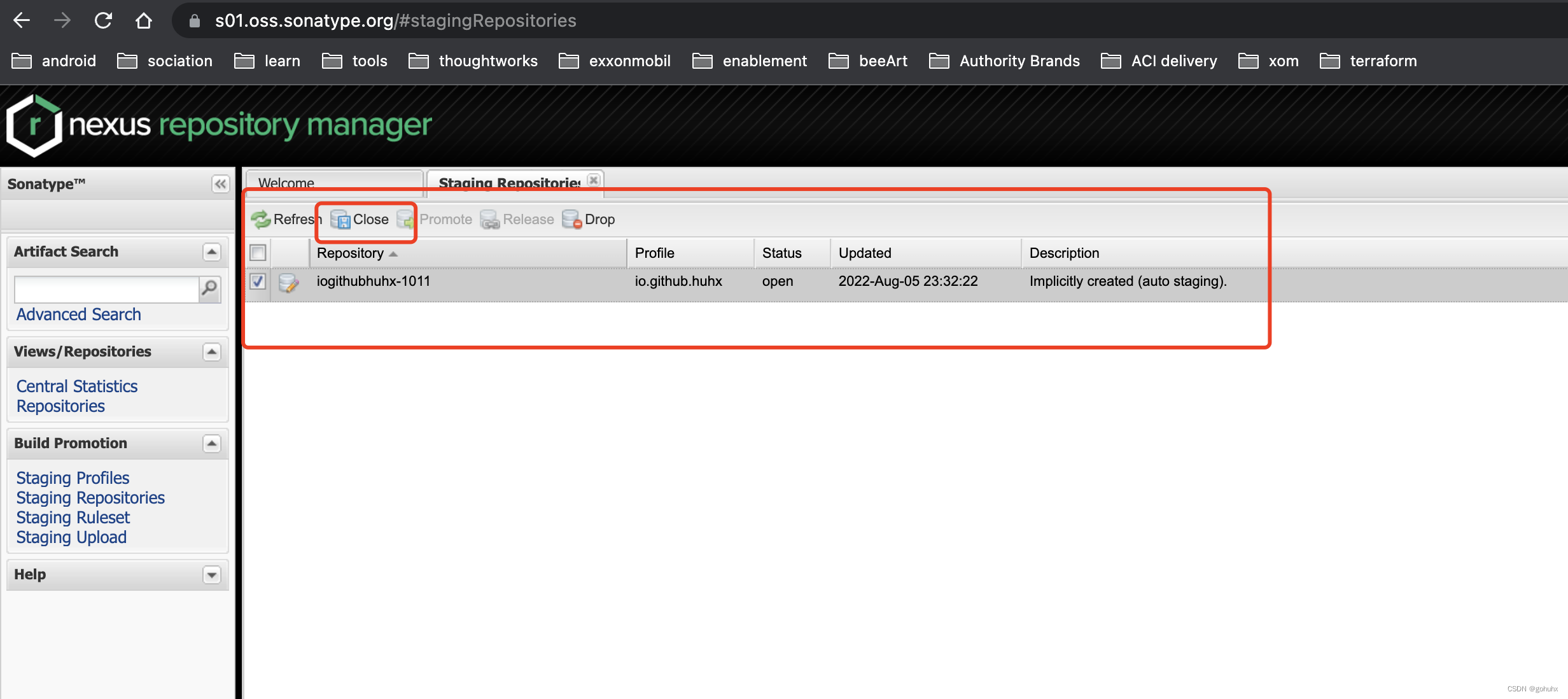Collapse the Build Promotion panel
Image resolution: width=1568 pixels, height=699 pixels.
[x=212, y=444]
